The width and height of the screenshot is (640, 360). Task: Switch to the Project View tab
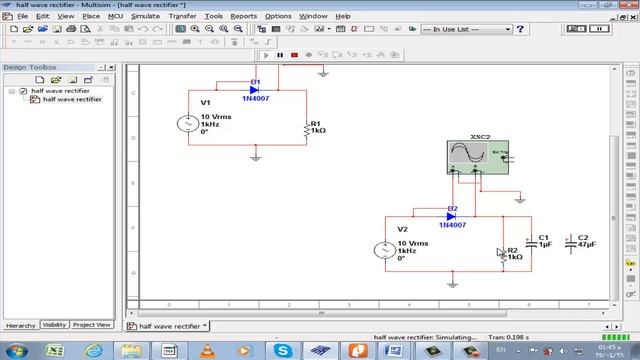coord(92,325)
